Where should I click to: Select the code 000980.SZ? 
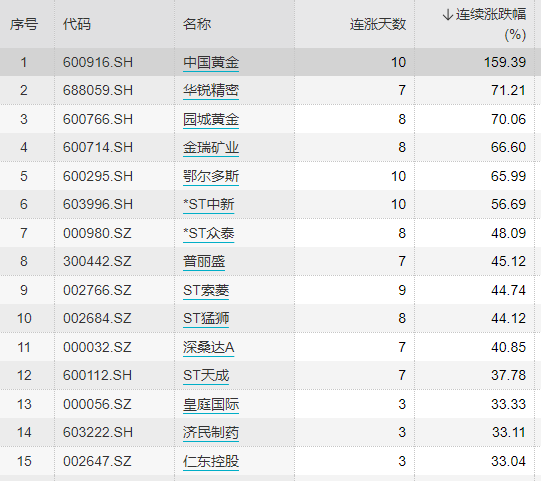[x=97, y=233]
